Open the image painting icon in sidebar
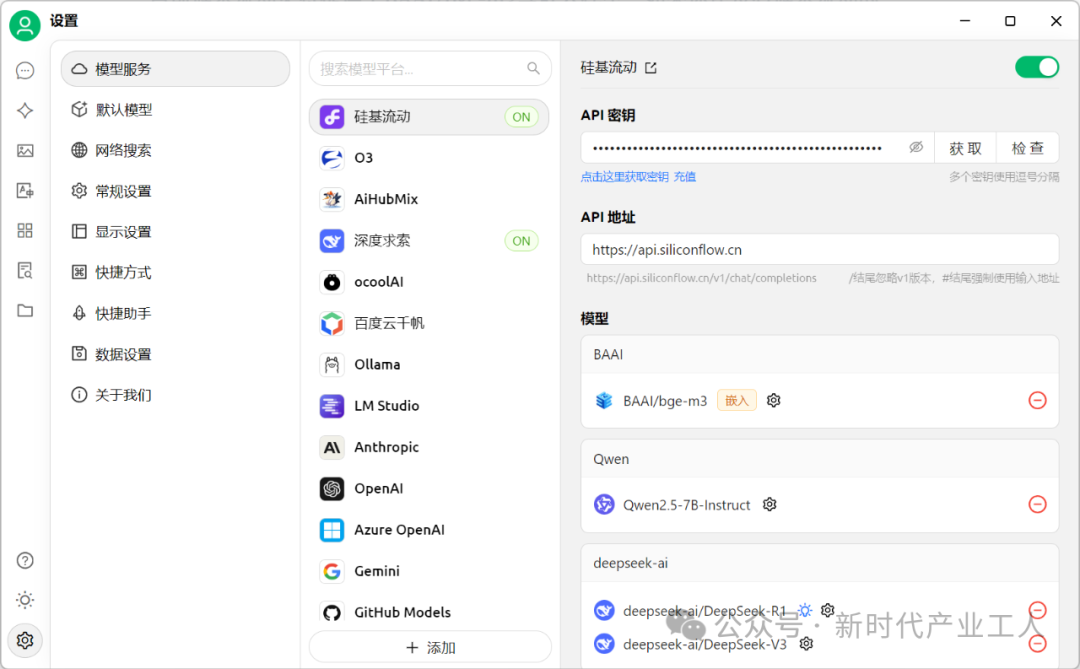The height and width of the screenshot is (669, 1080). coord(25,150)
